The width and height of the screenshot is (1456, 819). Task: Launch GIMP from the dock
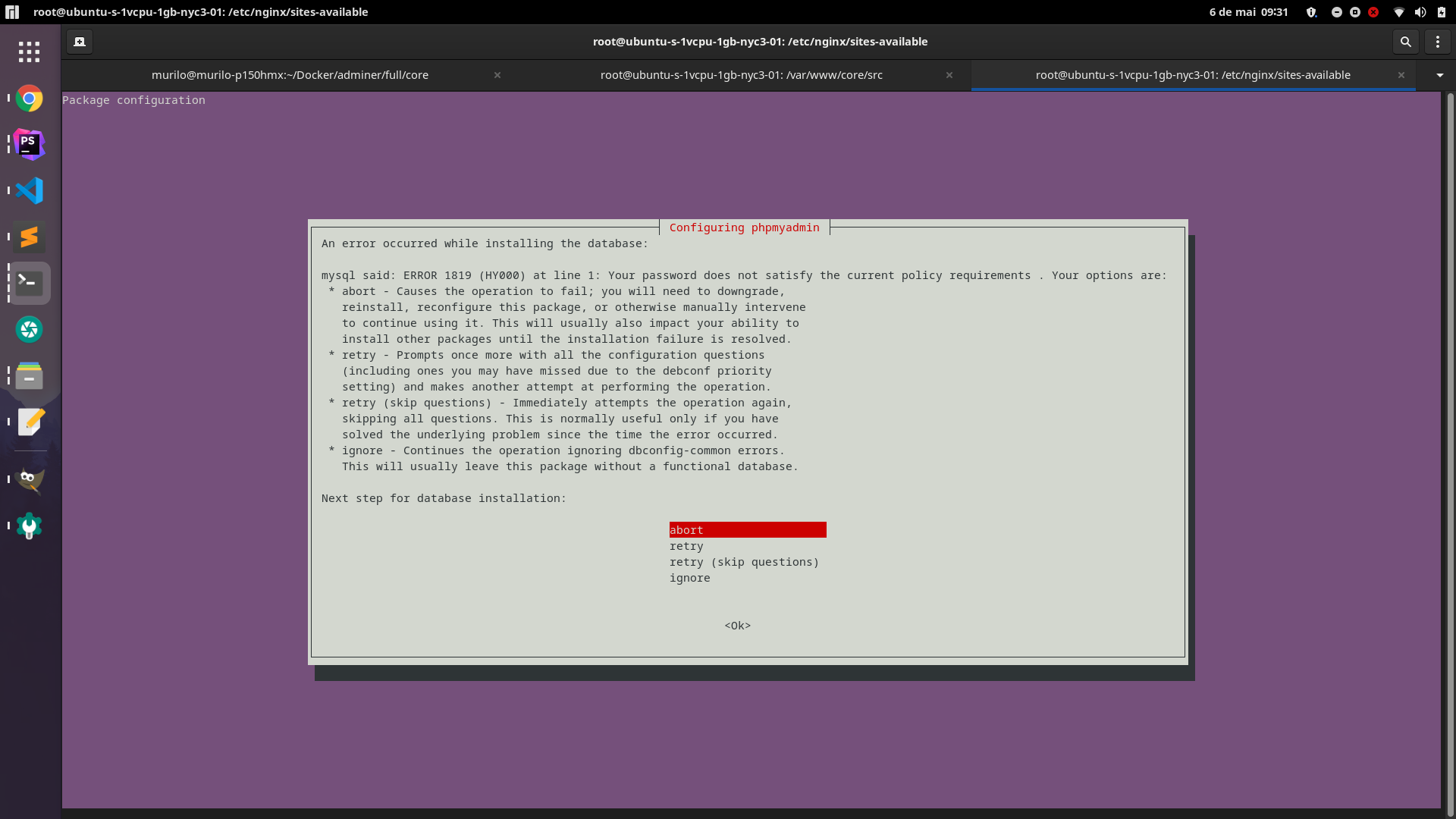pos(29,479)
